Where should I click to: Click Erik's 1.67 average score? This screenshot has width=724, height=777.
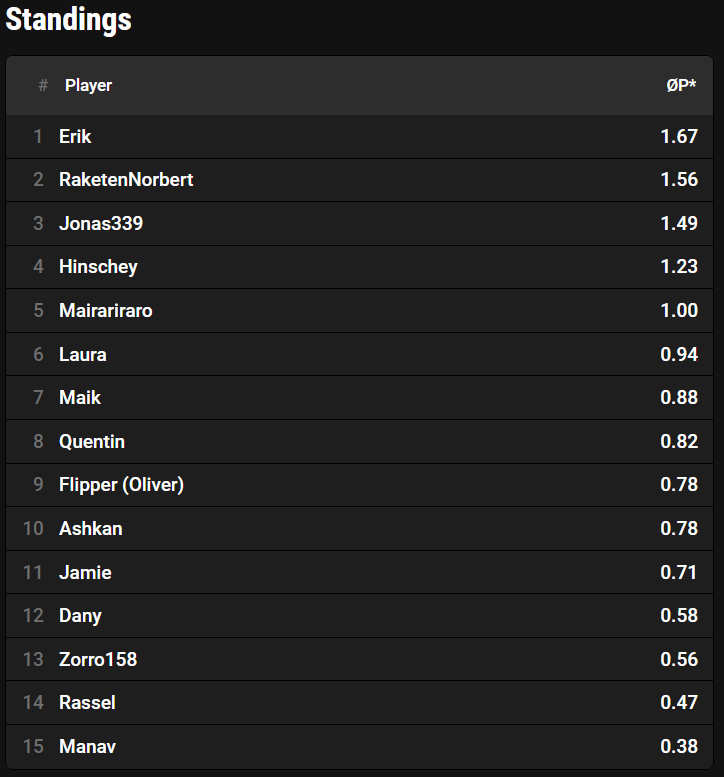[679, 136]
